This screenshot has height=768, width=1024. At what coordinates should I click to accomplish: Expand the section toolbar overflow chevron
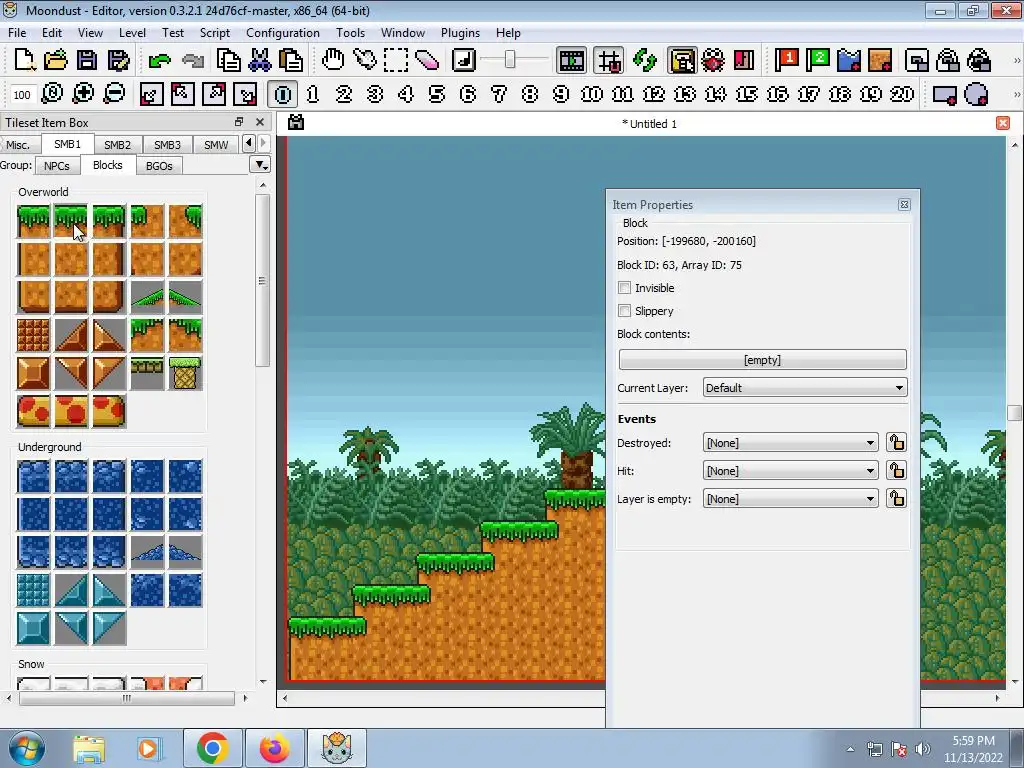click(x=1016, y=95)
